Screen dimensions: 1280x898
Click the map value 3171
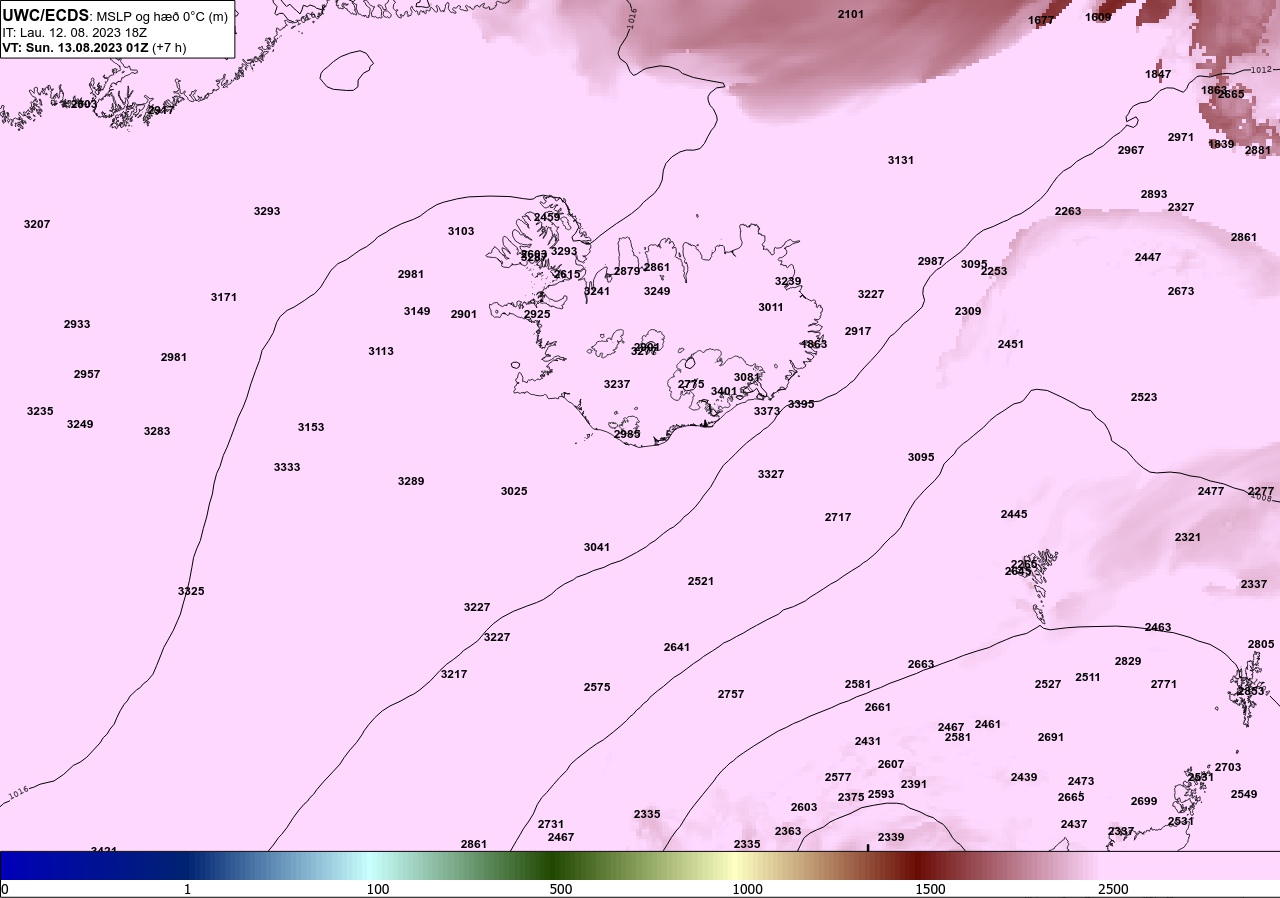[x=224, y=297]
